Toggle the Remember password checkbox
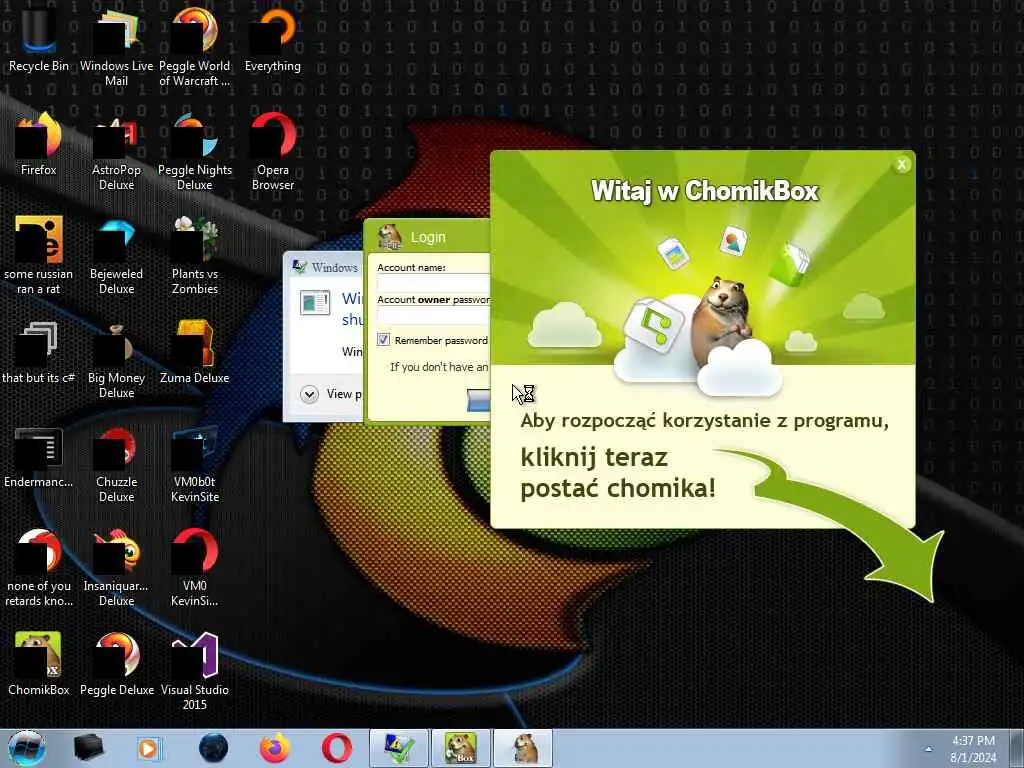Viewport: 1024px width, 768px height. click(383, 340)
